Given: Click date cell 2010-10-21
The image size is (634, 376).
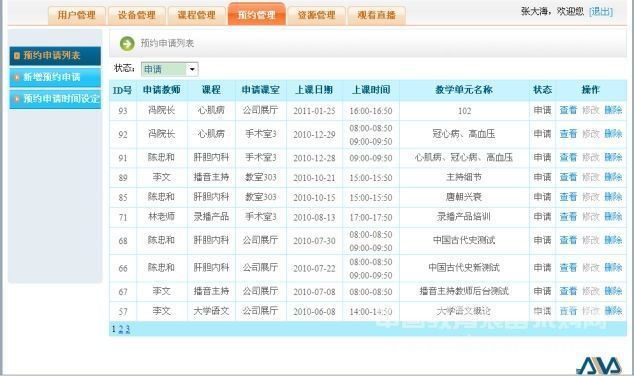Looking at the screenshot, I should tap(314, 177).
